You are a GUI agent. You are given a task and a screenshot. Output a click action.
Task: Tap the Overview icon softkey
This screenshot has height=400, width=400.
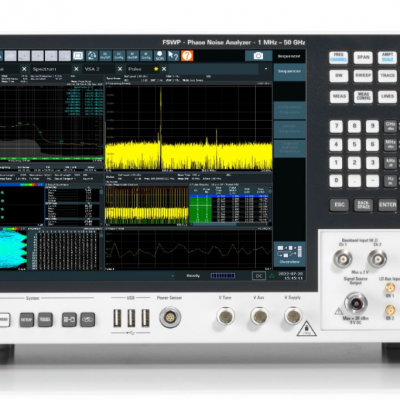[x=289, y=254]
